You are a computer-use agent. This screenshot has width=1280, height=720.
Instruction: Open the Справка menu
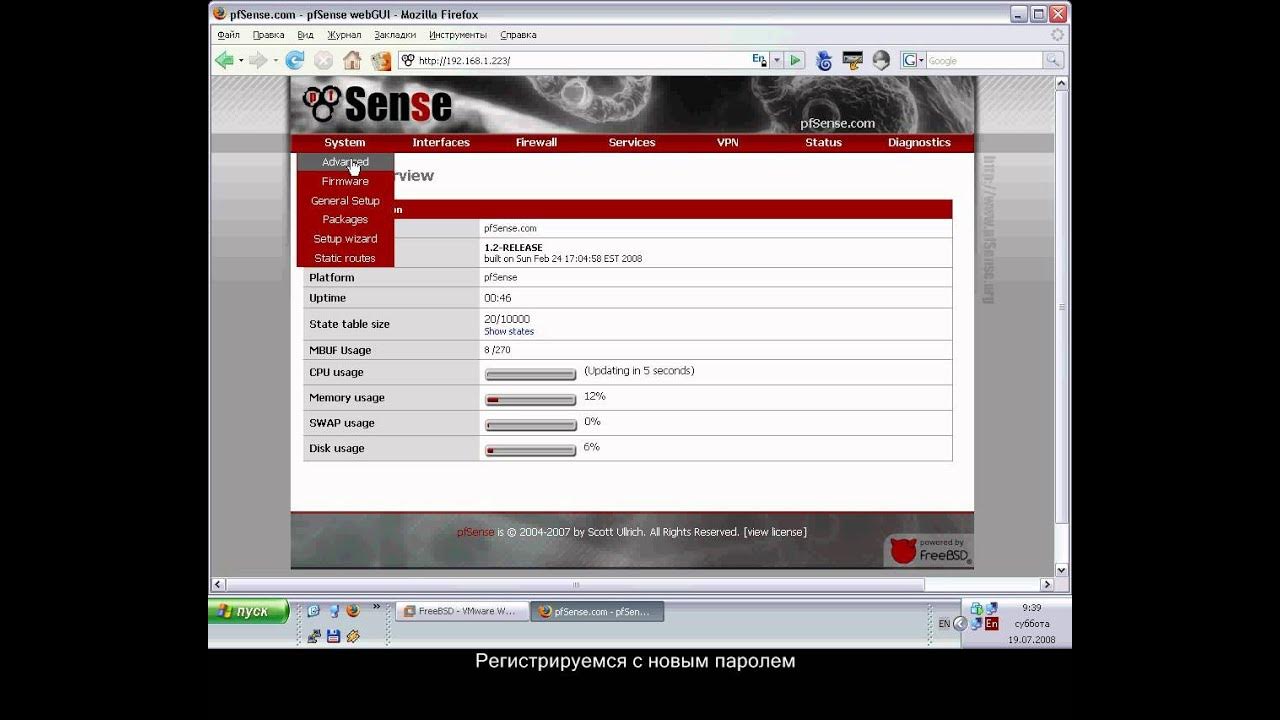(x=518, y=35)
